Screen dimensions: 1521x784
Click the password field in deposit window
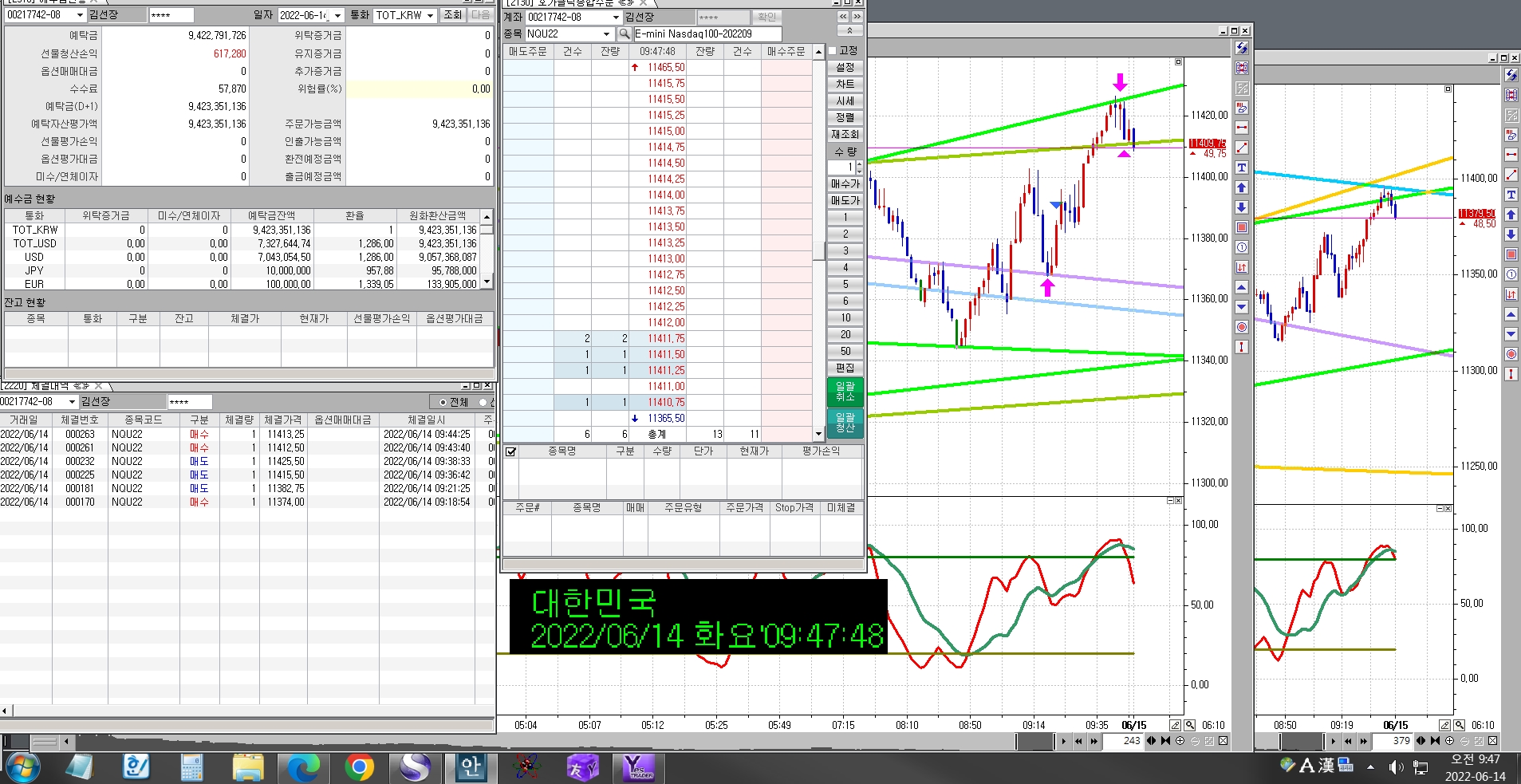tap(171, 15)
